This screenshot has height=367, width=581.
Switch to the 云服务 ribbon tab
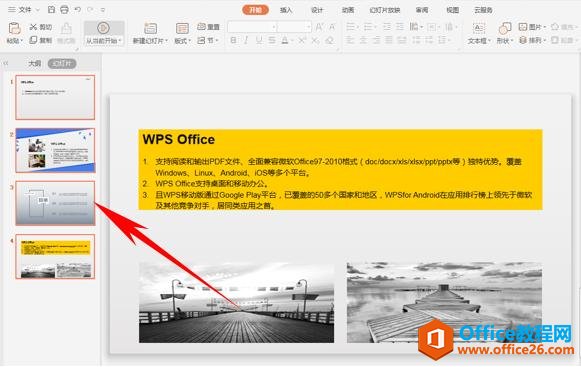[483, 10]
